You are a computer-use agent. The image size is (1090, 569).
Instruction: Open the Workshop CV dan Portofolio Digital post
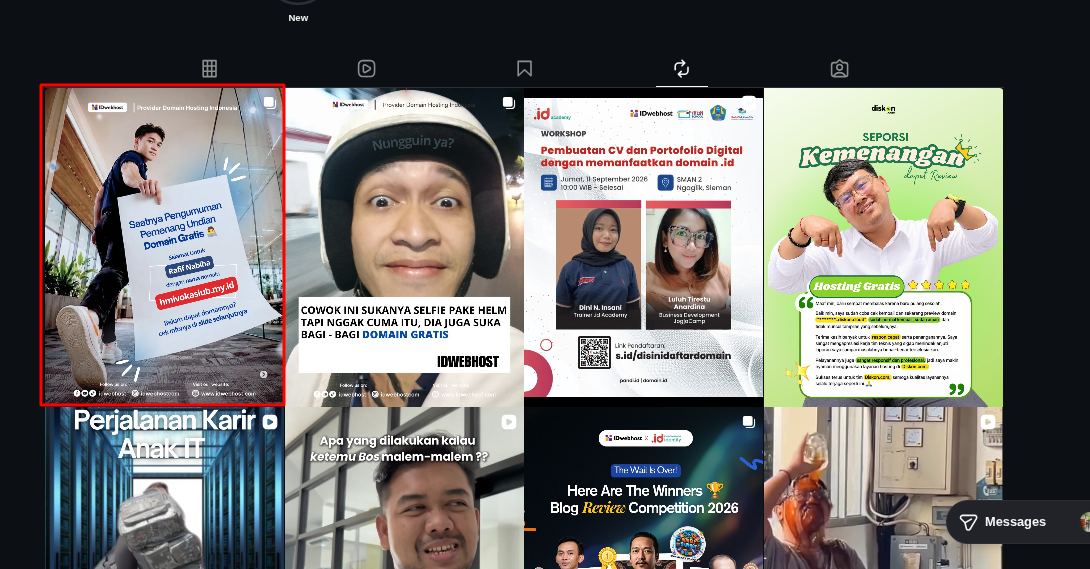(x=643, y=247)
